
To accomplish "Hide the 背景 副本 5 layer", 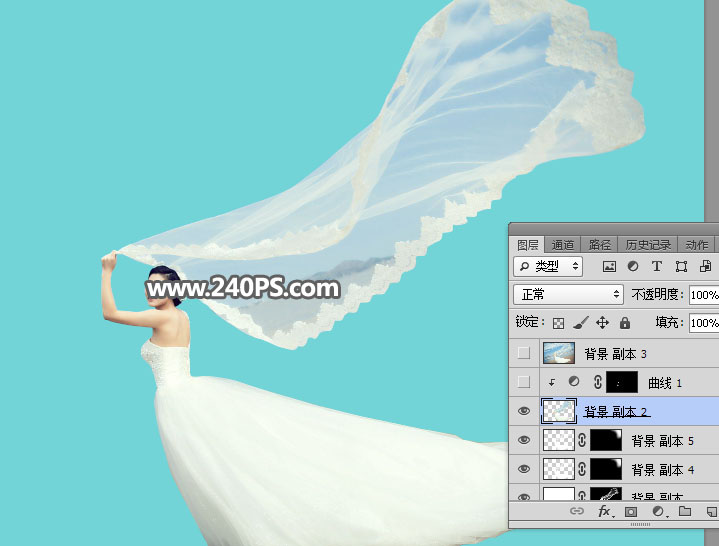I will click(524, 440).
